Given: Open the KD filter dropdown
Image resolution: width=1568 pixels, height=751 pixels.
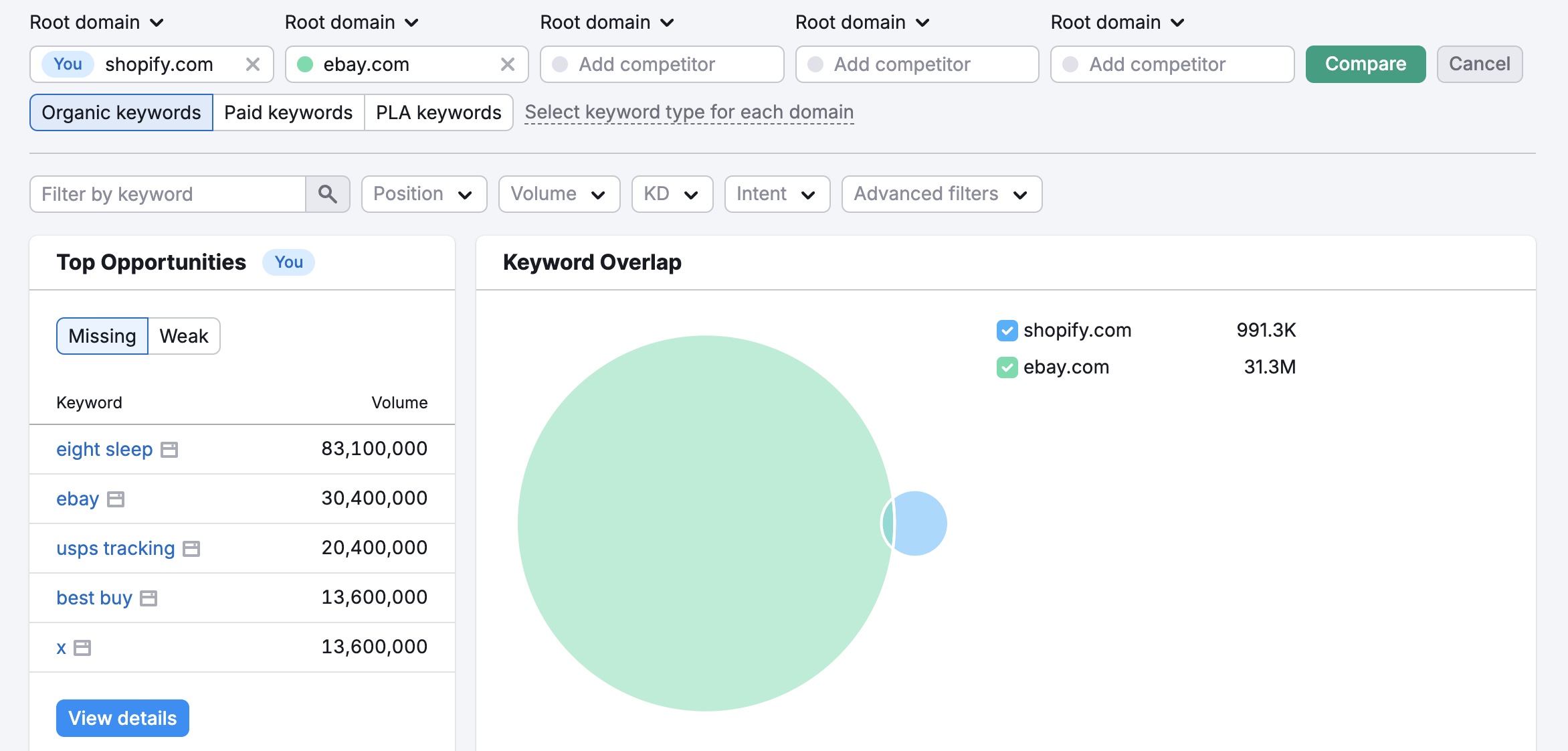Looking at the screenshot, I should coord(672,194).
